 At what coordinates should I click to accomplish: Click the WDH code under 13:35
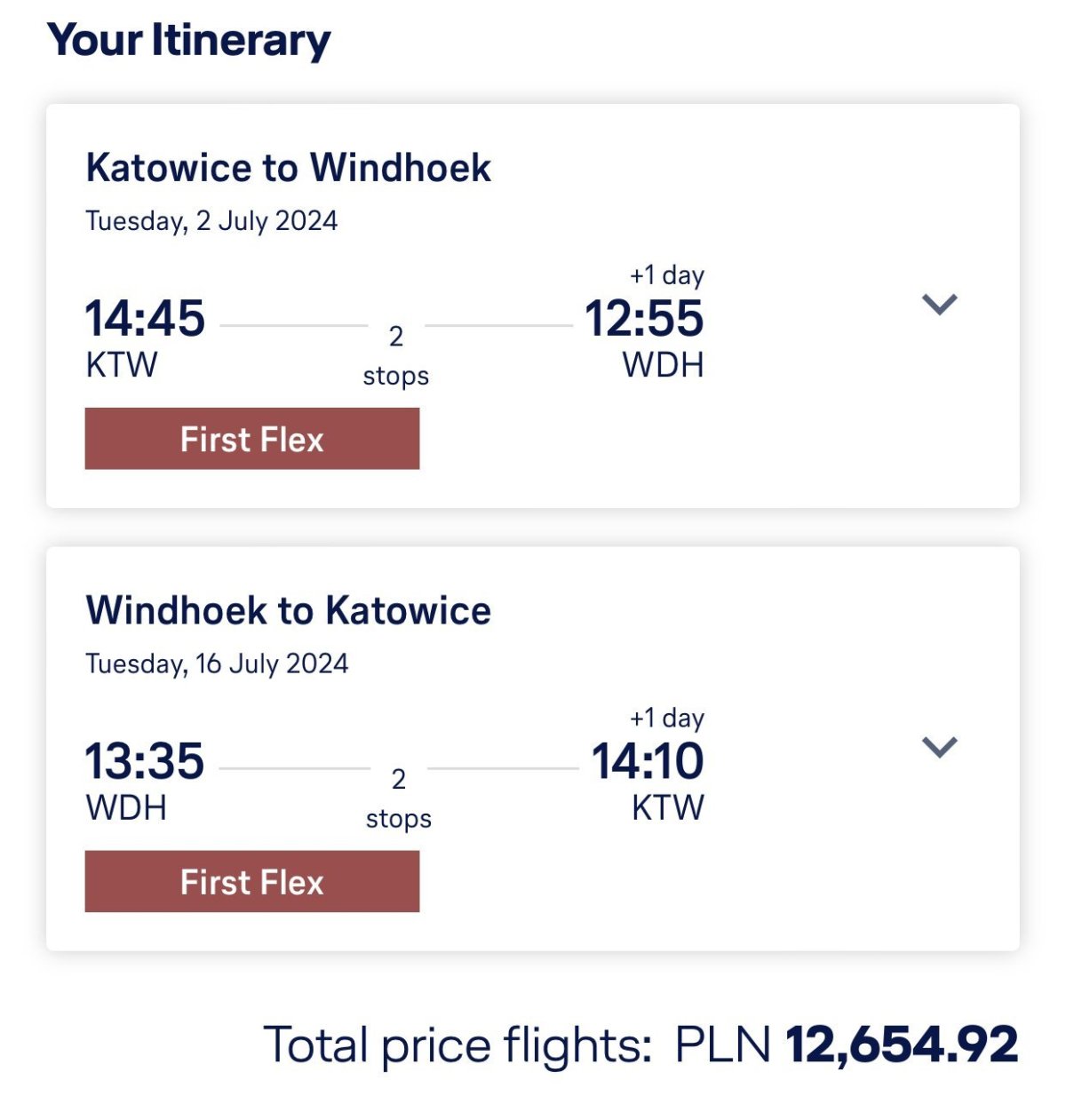pyautogui.click(x=126, y=807)
